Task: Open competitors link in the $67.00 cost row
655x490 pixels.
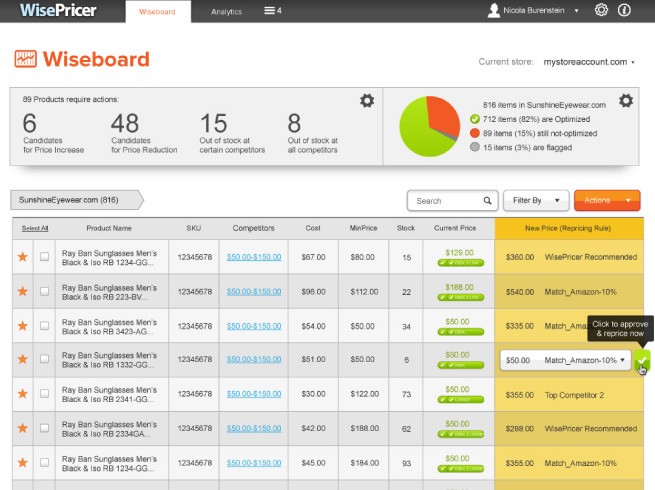Action: [x=254, y=257]
